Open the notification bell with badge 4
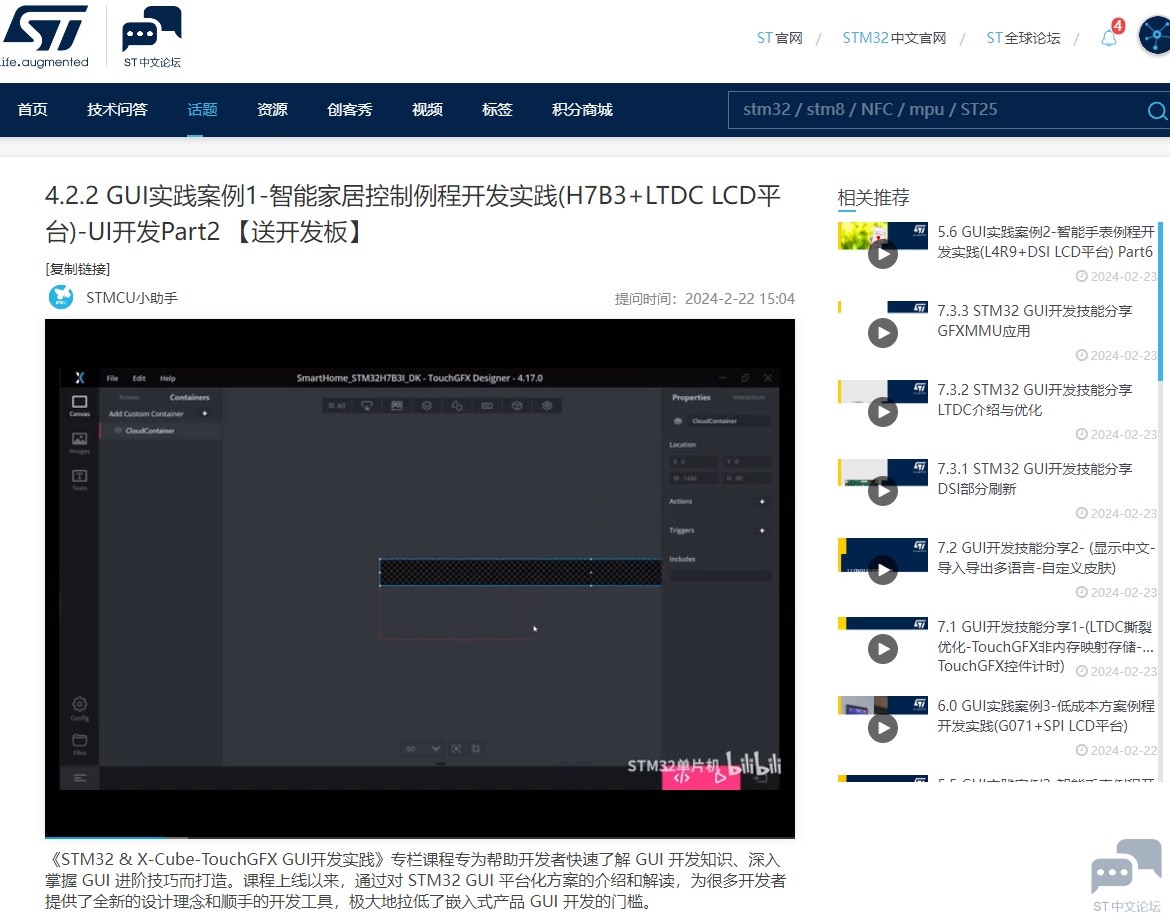 point(1110,36)
